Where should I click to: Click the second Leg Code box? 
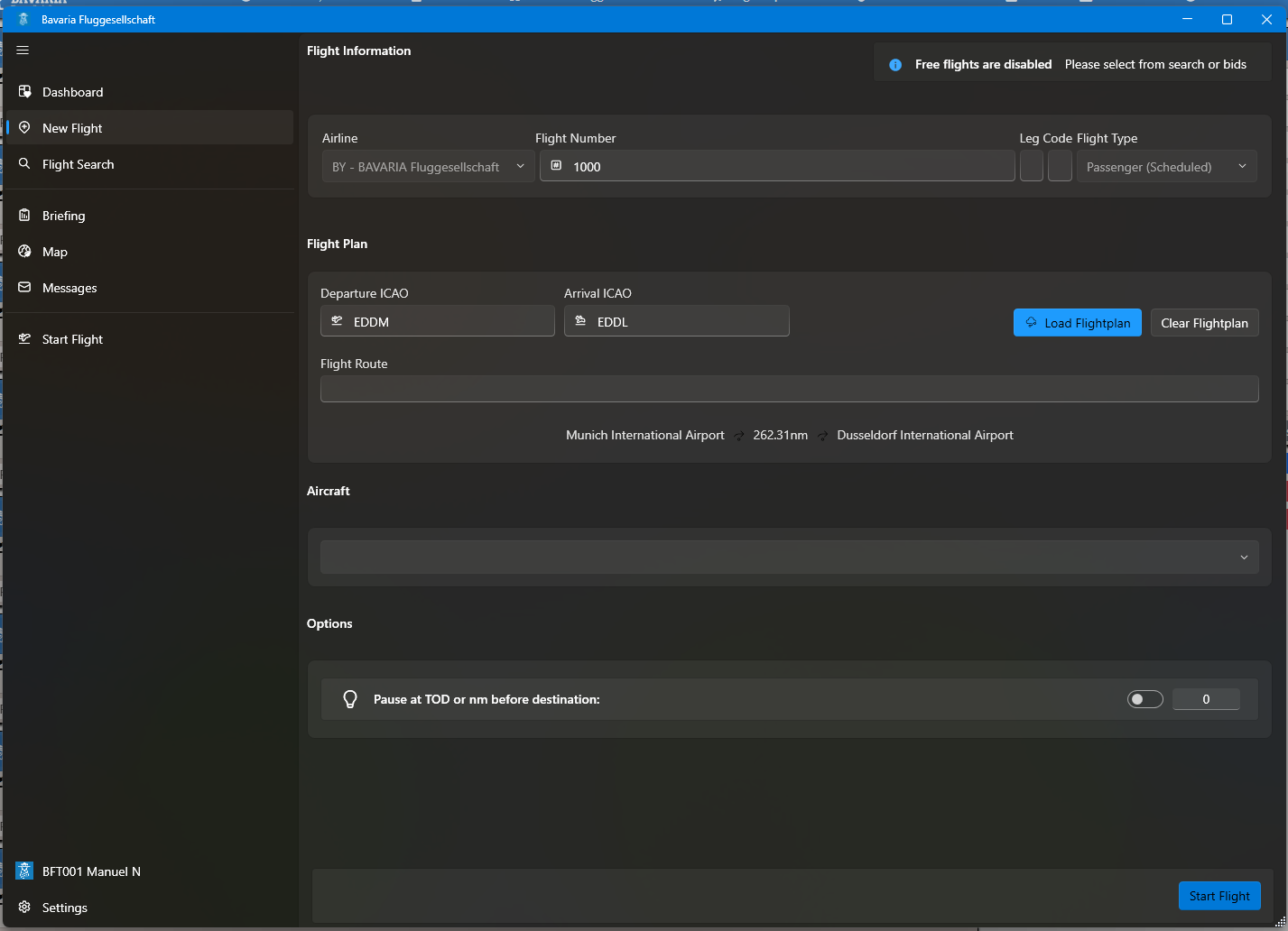tap(1060, 166)
